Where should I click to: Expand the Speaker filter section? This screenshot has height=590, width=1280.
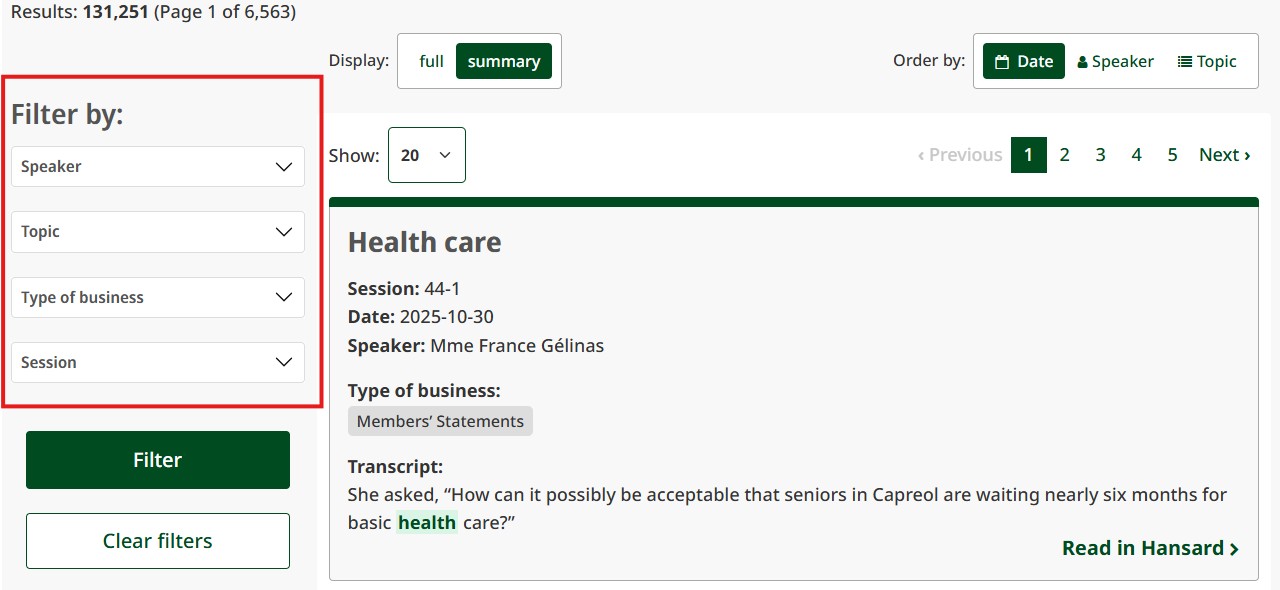coord(157,166)
